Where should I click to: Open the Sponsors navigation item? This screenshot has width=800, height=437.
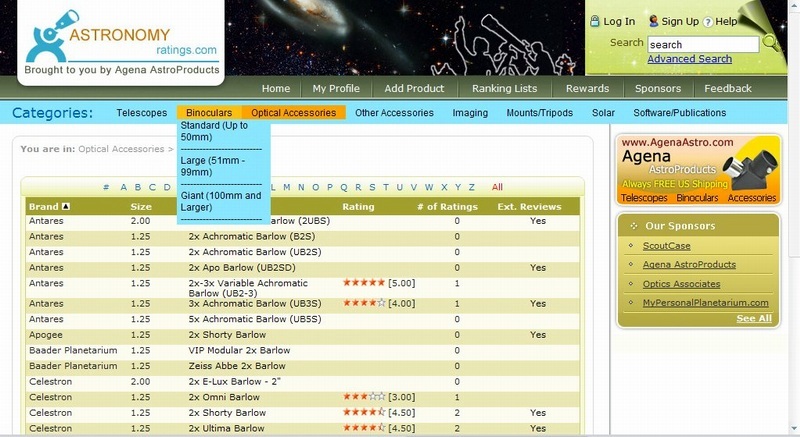(x=658, y=88)
